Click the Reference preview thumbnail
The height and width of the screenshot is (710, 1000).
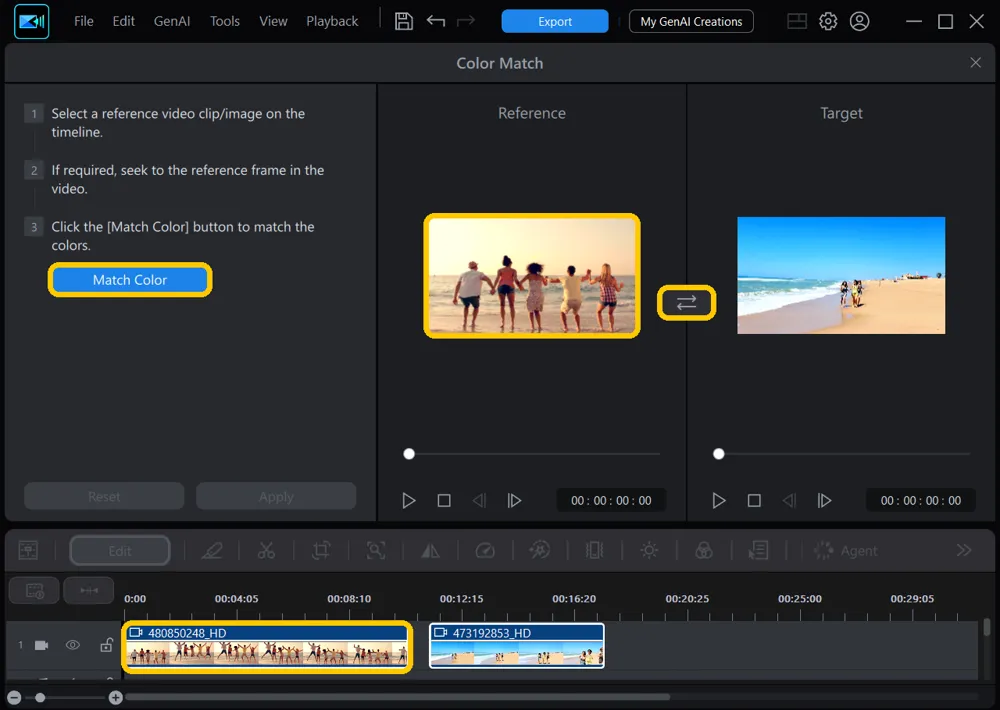532,276
